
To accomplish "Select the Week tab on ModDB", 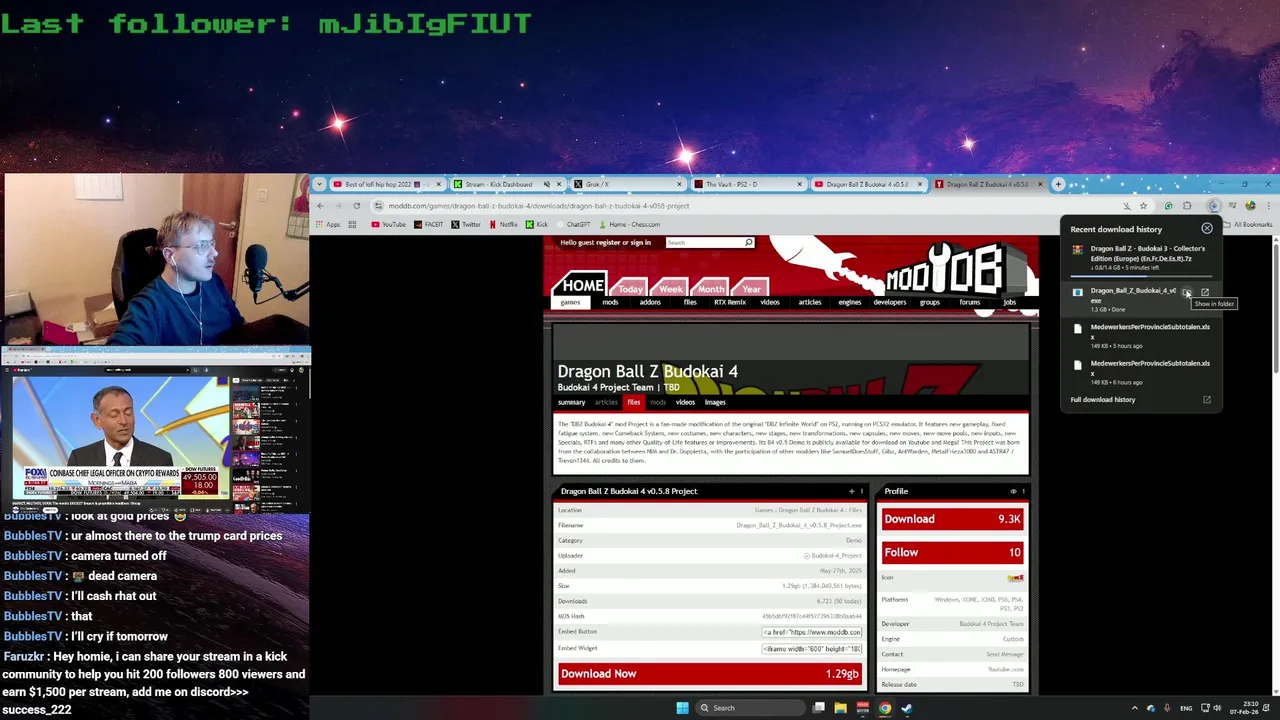I will pos(670,288).
